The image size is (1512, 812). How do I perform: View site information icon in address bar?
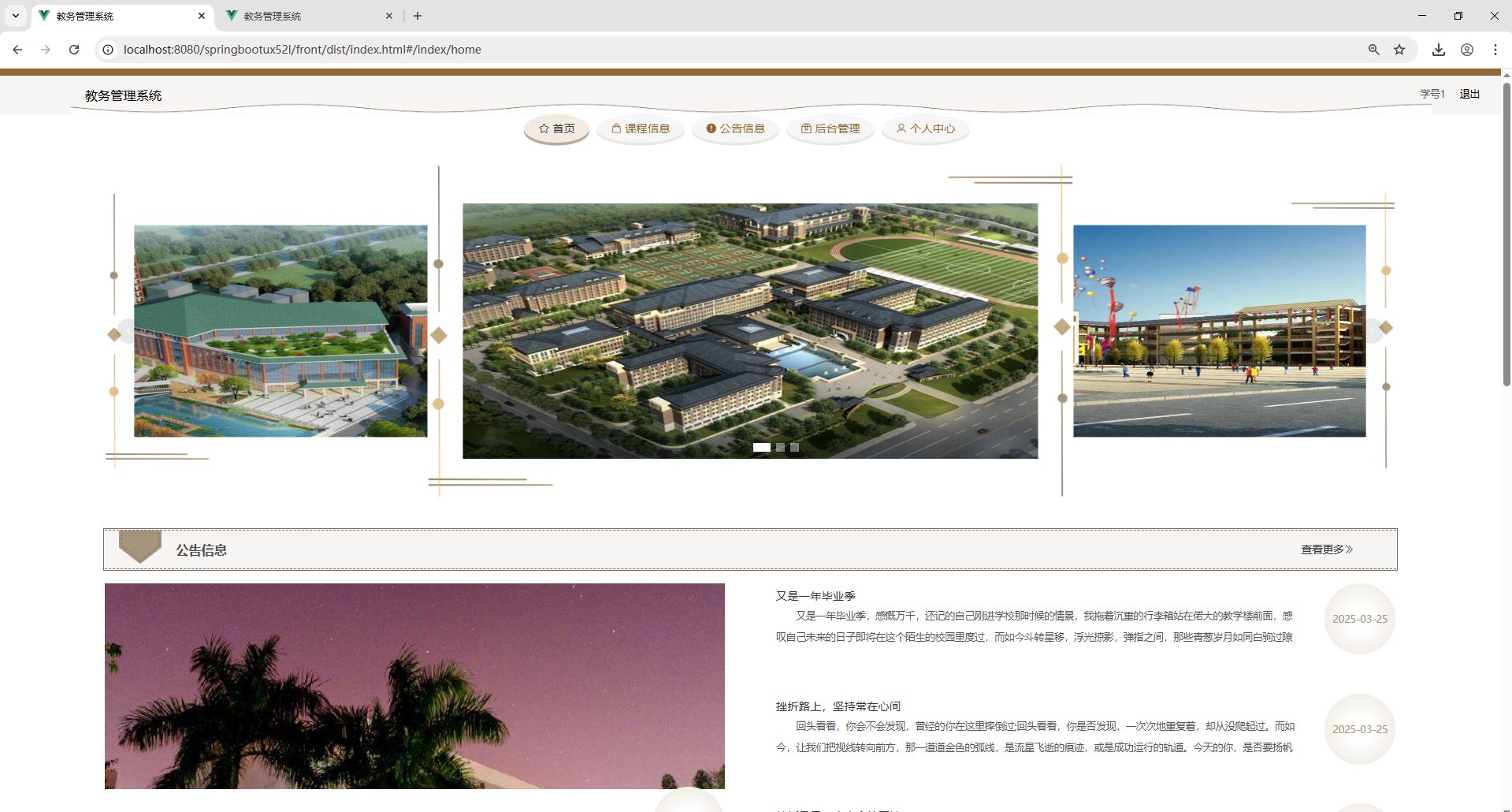tap(108, 50)
